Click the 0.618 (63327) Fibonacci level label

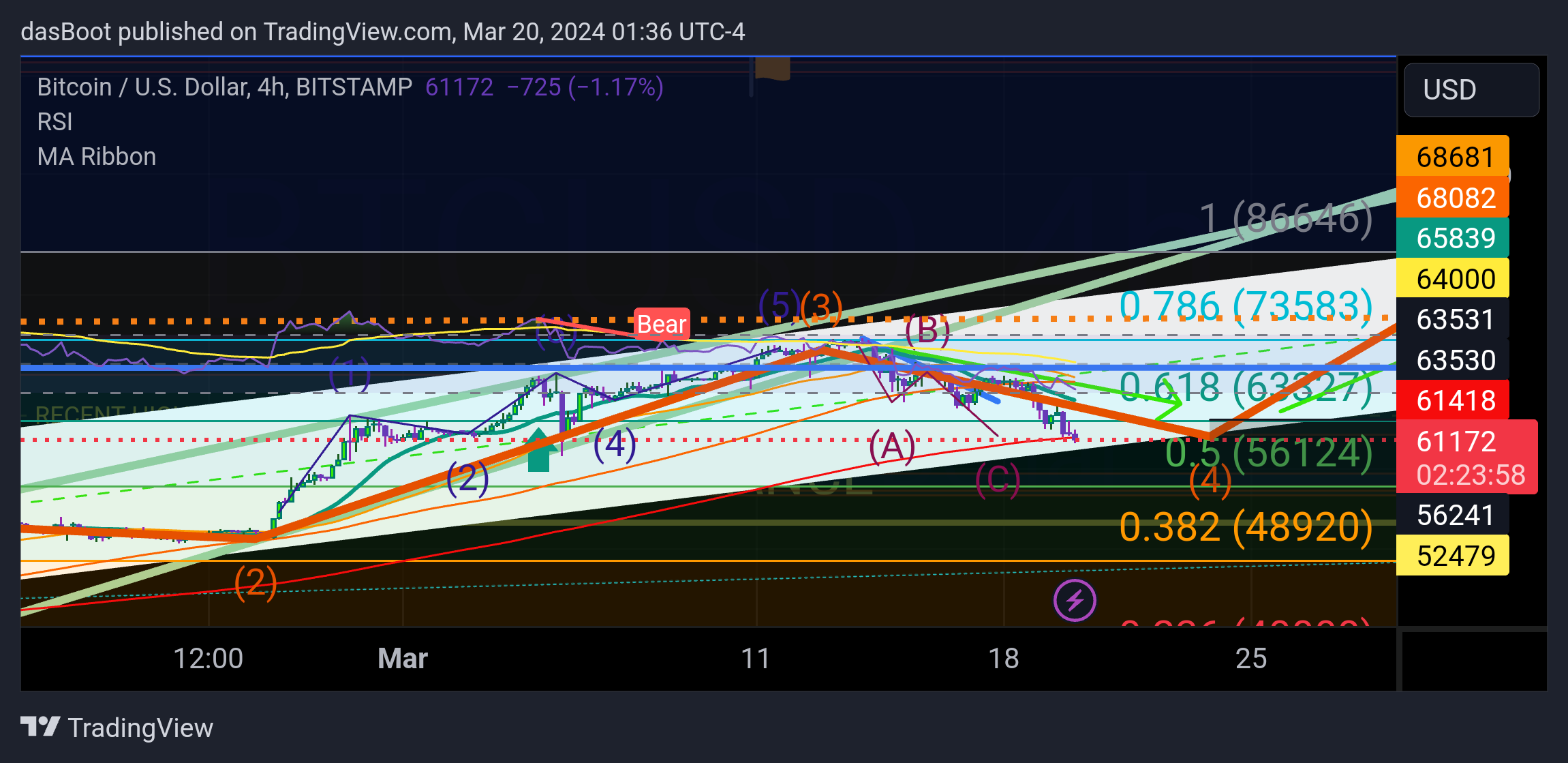[1246, 388]
